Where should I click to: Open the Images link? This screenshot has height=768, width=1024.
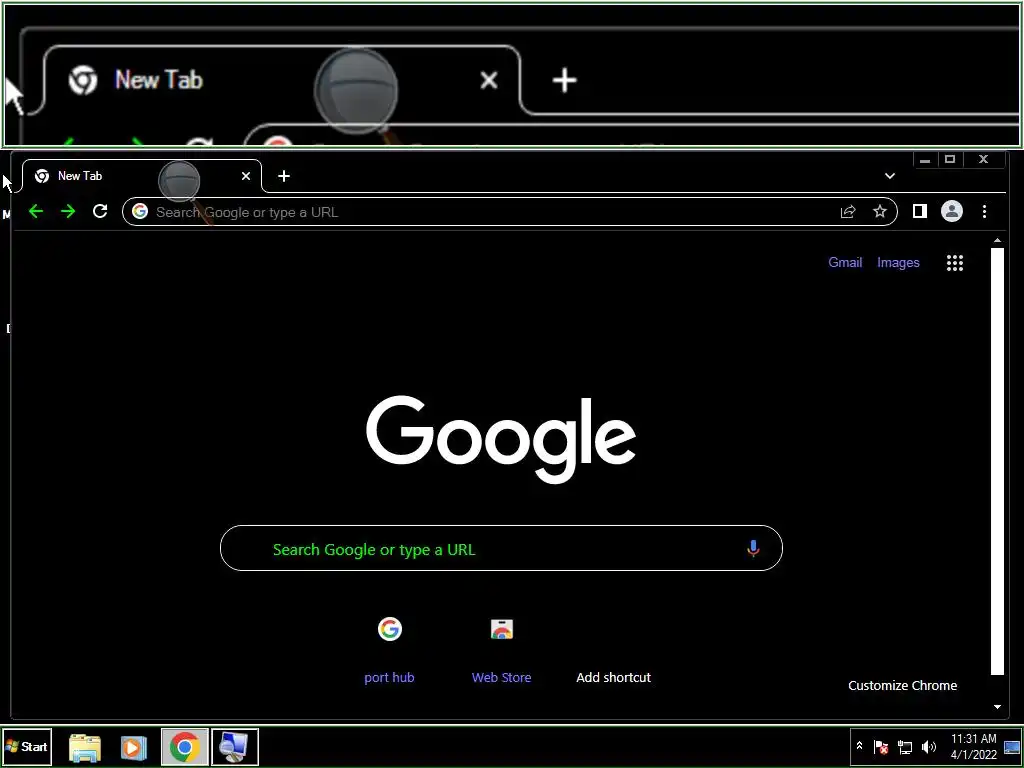898,263
